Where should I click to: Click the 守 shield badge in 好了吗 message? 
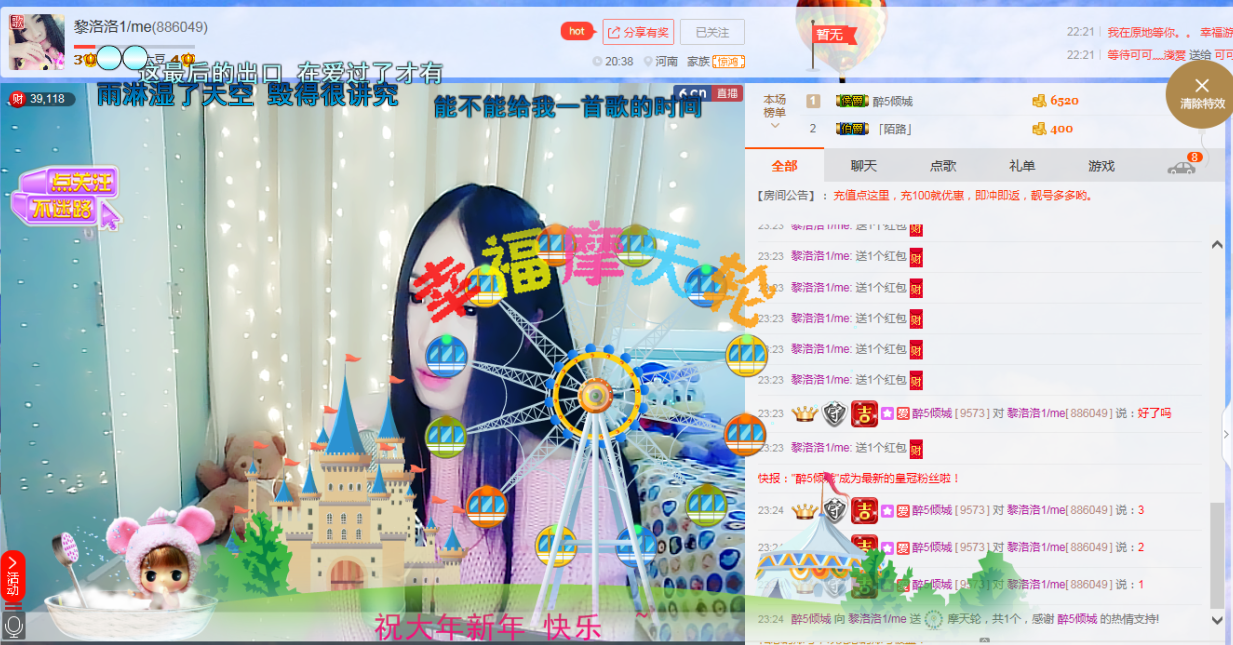[x=834, y=413]
